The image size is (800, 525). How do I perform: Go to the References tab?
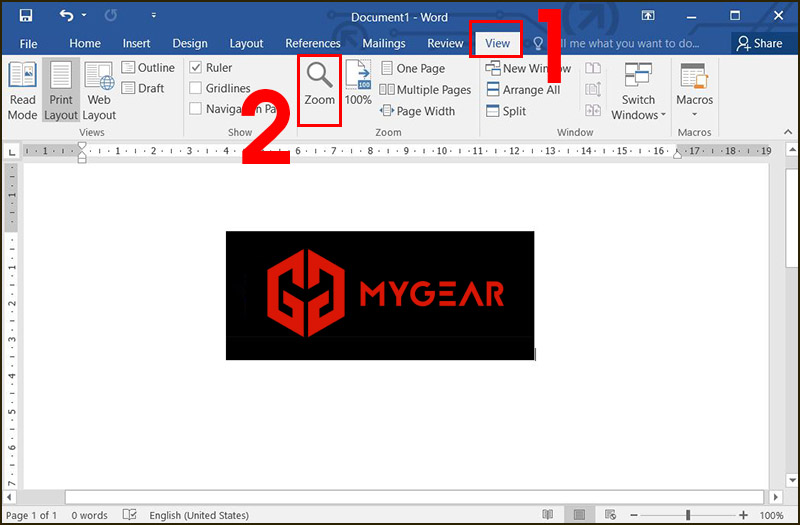coord(313,43)
